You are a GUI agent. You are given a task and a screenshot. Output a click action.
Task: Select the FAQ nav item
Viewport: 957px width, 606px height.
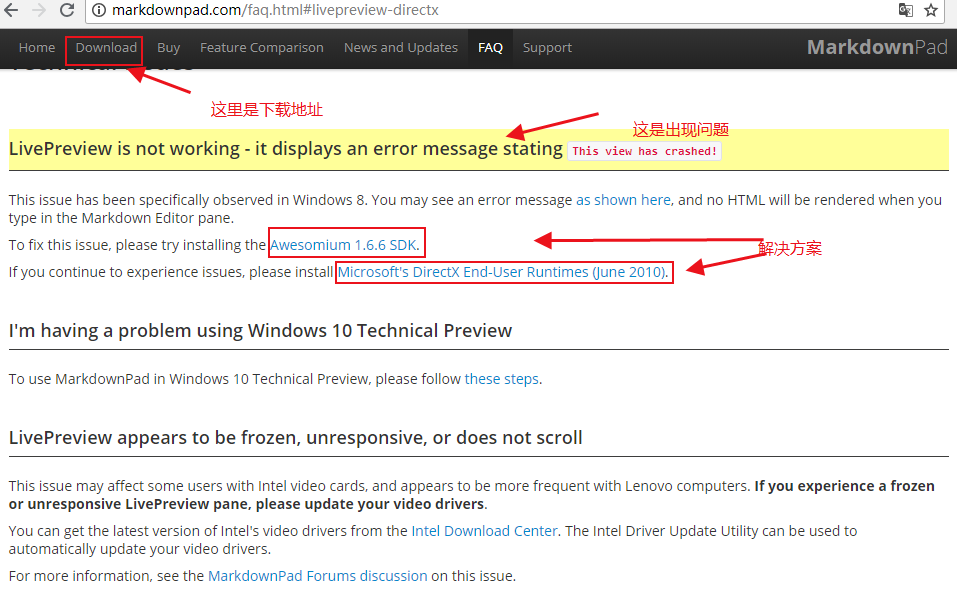[490, 48]
